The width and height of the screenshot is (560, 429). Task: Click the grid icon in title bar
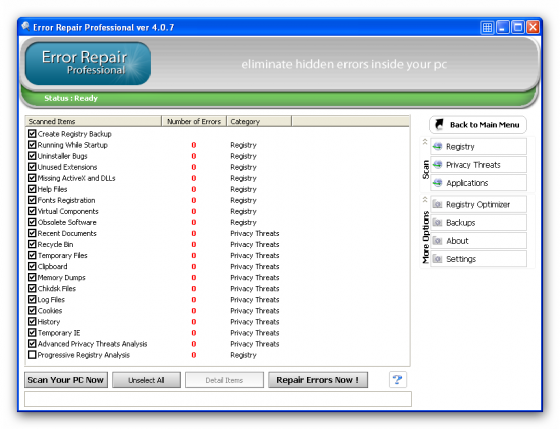pyautogui.click(x=487, y=28)
